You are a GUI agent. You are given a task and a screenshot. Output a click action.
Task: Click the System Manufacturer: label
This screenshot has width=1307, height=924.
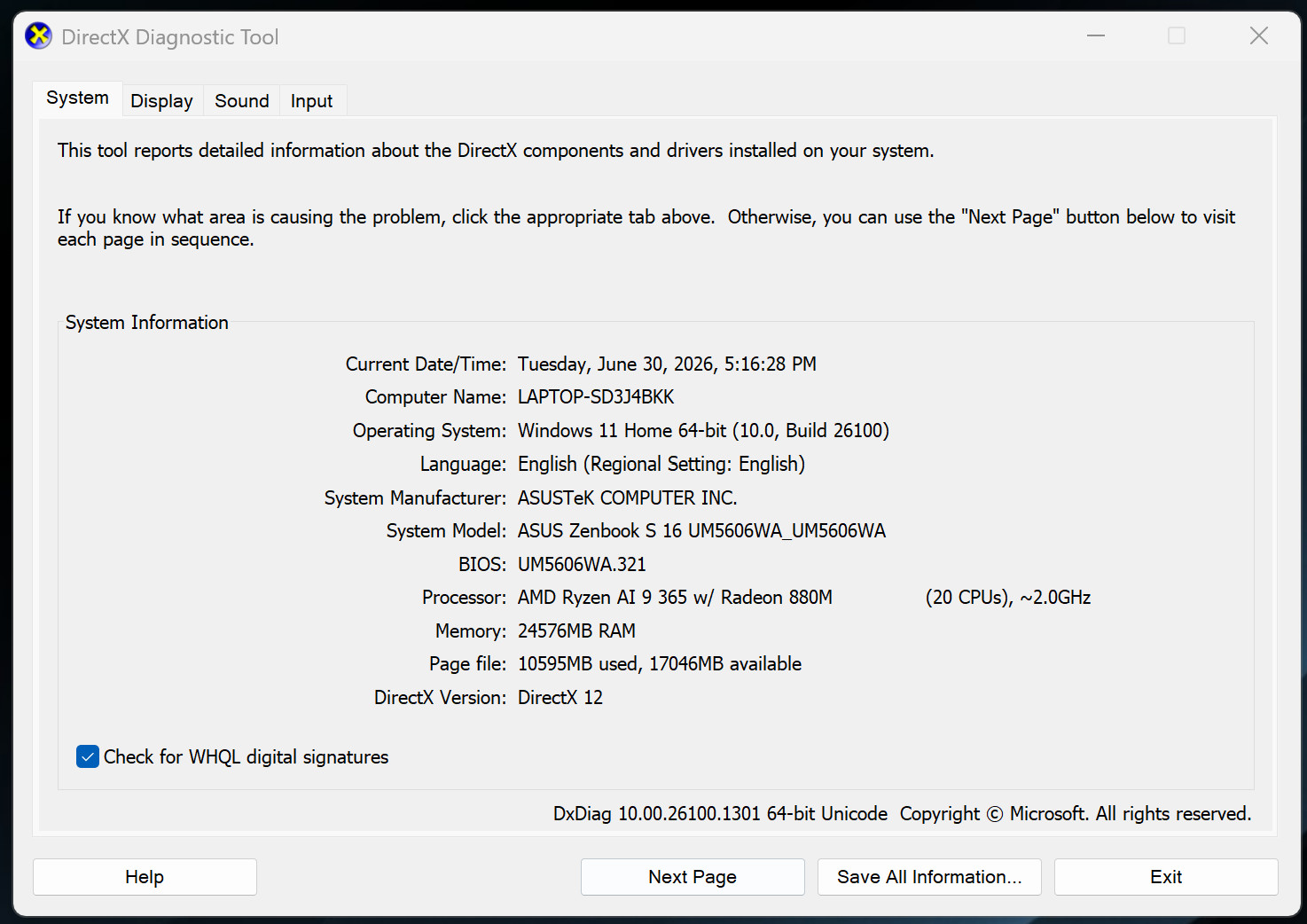click(416, 498)
